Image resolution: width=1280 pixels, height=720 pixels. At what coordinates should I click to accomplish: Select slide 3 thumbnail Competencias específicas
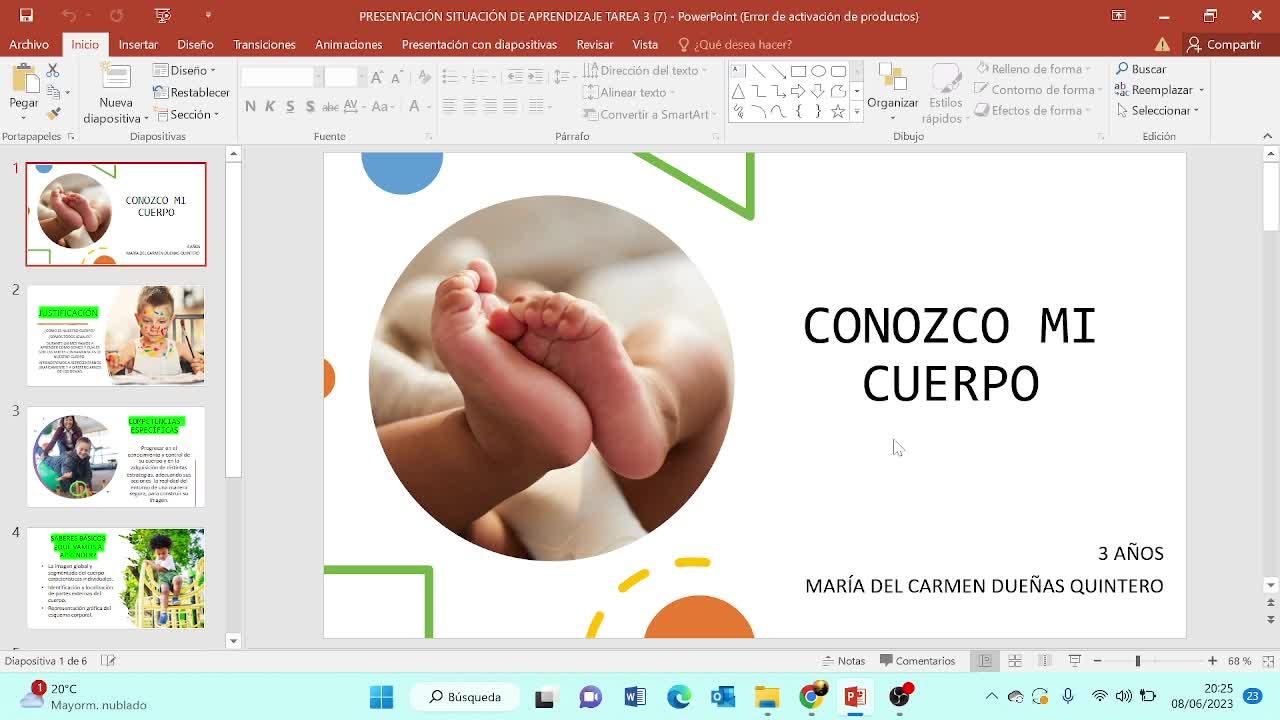pyautogui.click(x=116, y=457)
